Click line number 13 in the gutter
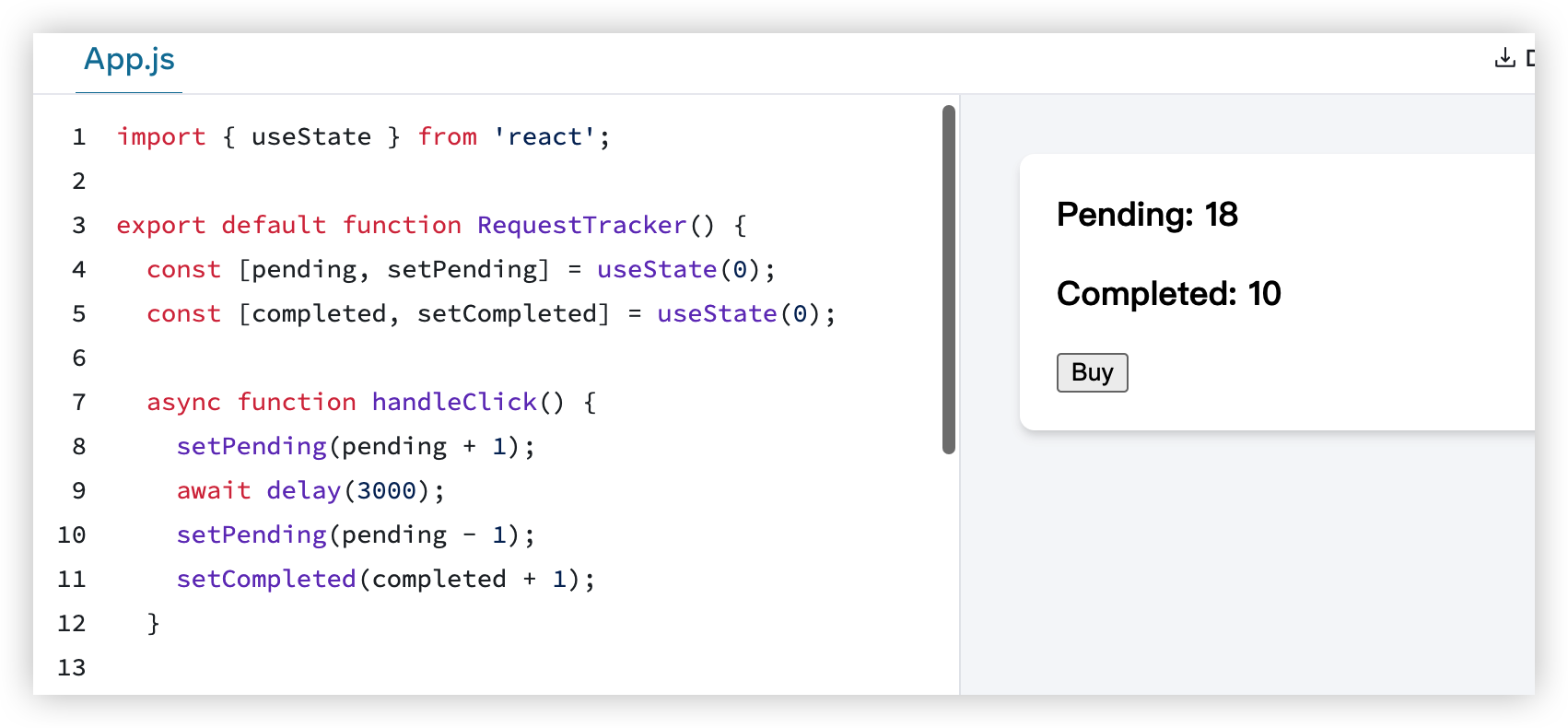The image size is (1568, 728). click(72, 668)
